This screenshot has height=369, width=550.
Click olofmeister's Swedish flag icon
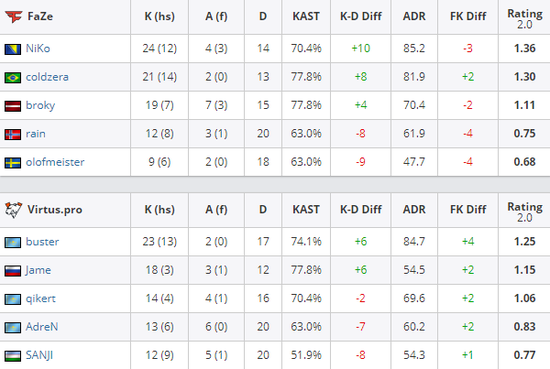pos(13,163)
